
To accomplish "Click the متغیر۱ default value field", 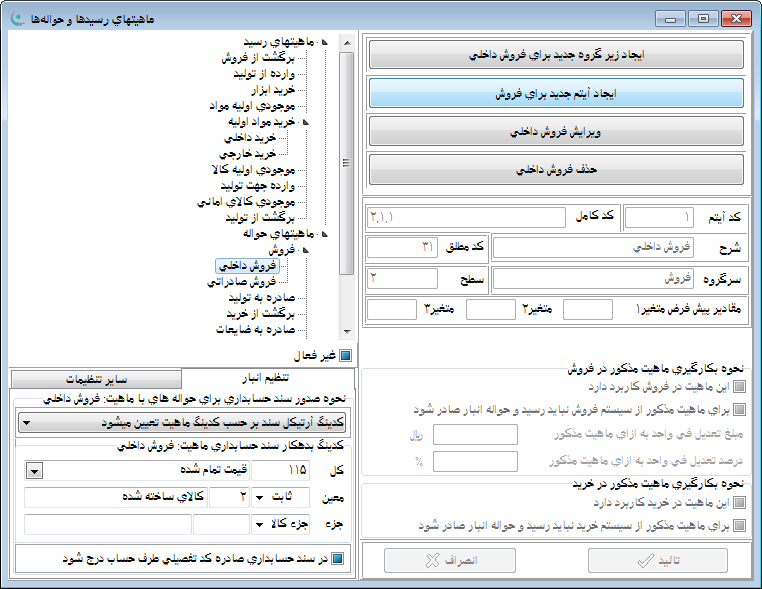I will pos(588,310).
